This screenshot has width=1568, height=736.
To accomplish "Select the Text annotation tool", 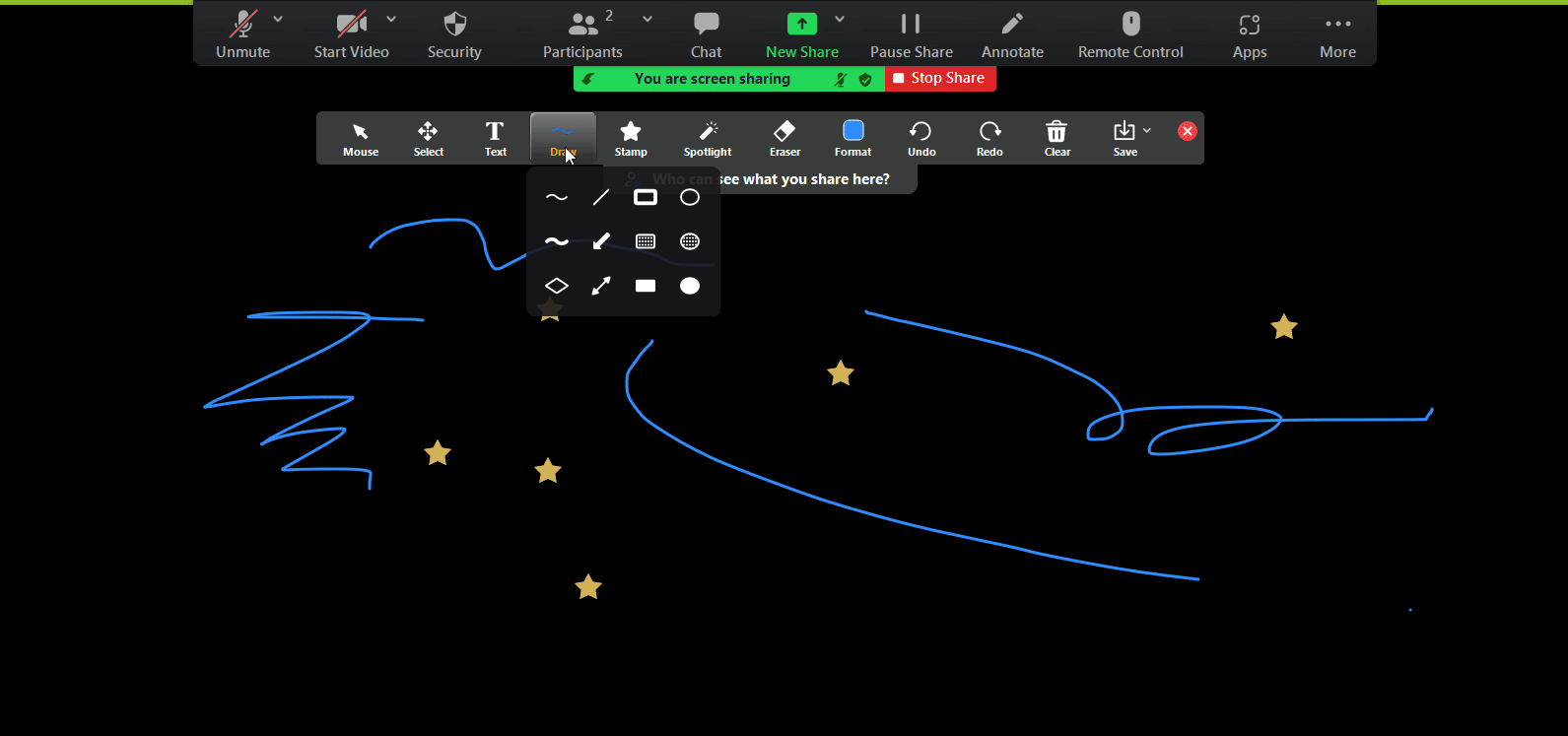I will [495, 137].
